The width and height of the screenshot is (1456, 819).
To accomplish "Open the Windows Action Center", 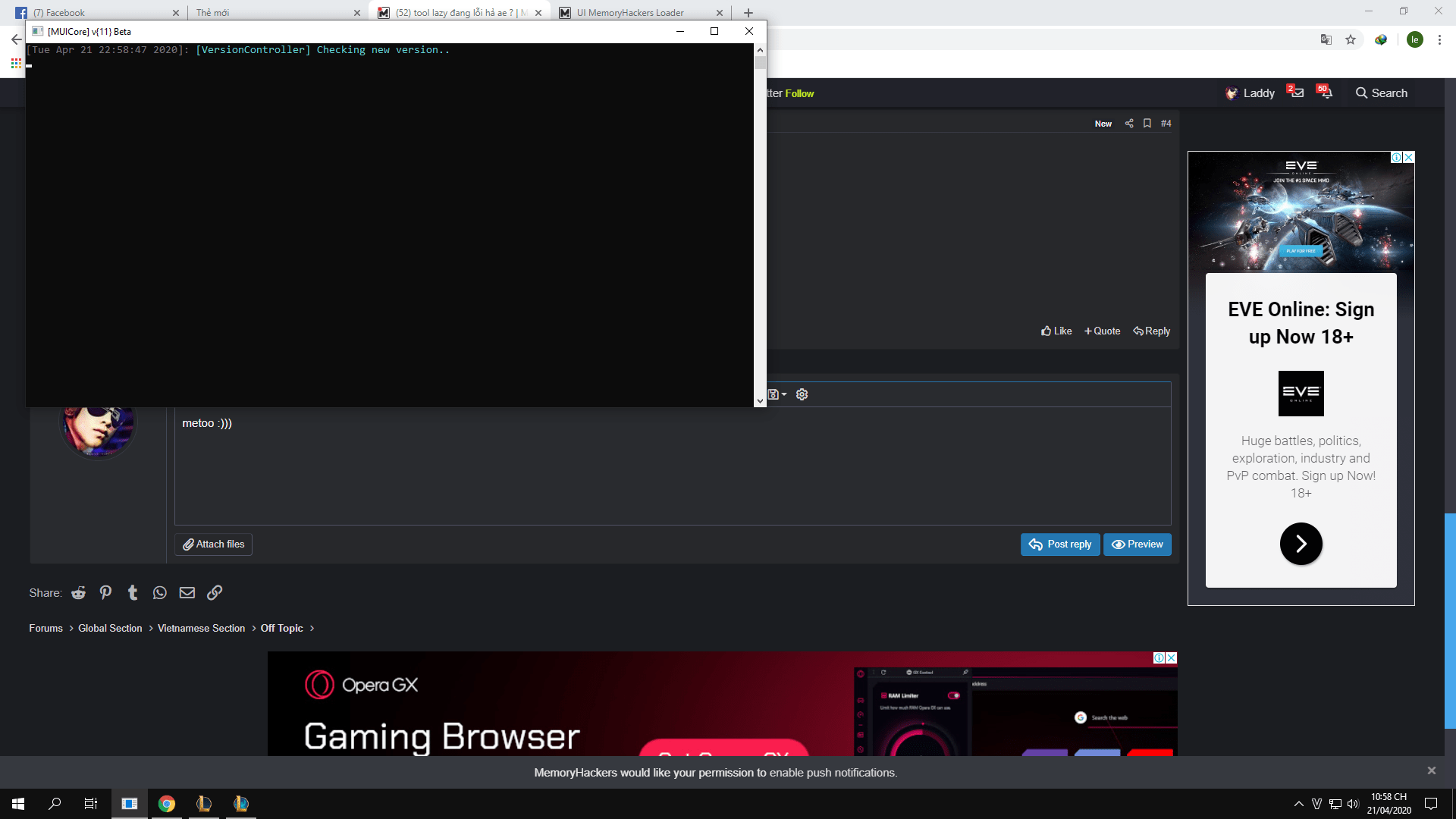I will pyautogui.click(x=1431, y=804).
